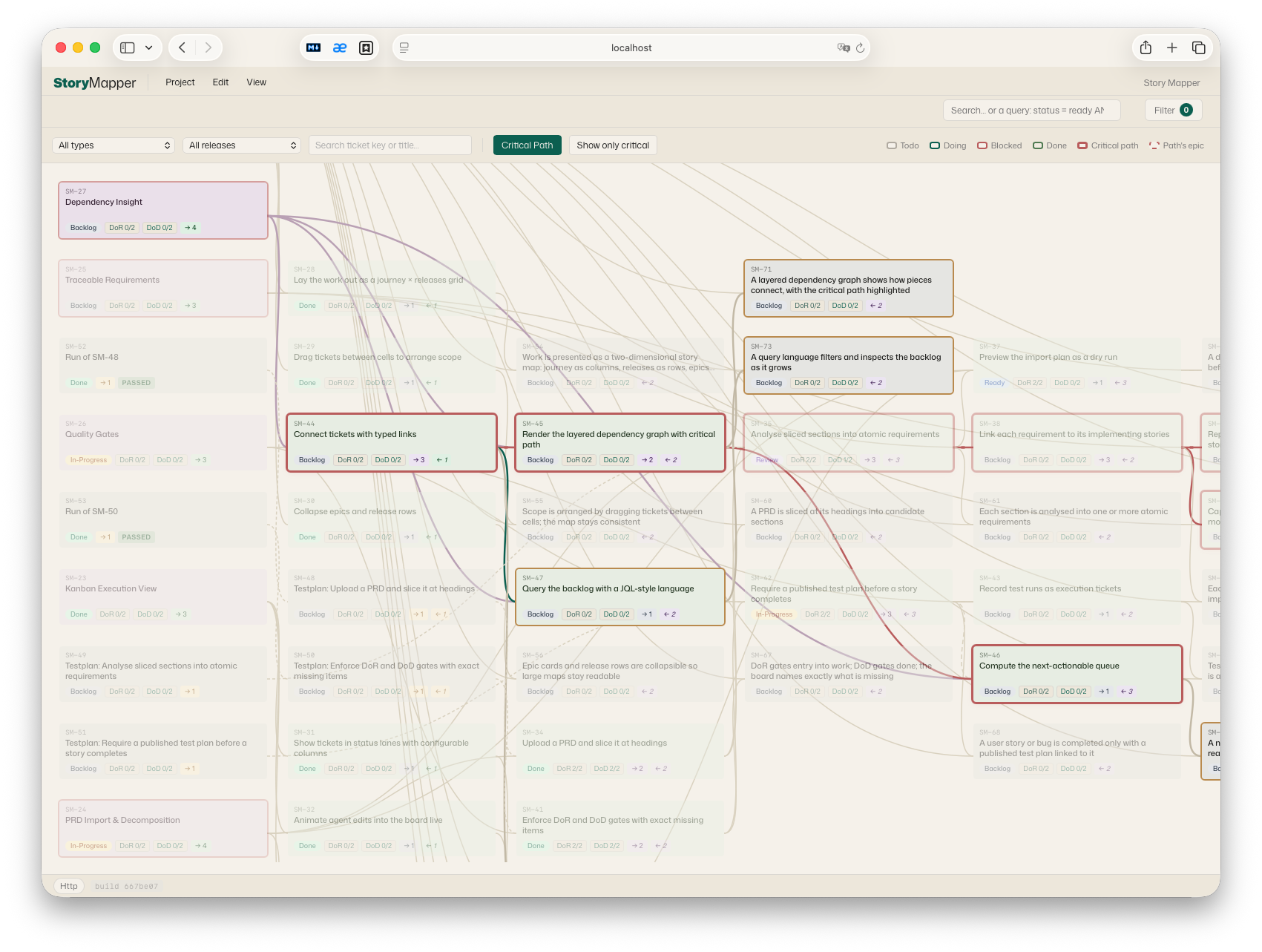Viewport: 1262px width, 952px height.
Task: Open the Filter button
Action: [1173, 110]
